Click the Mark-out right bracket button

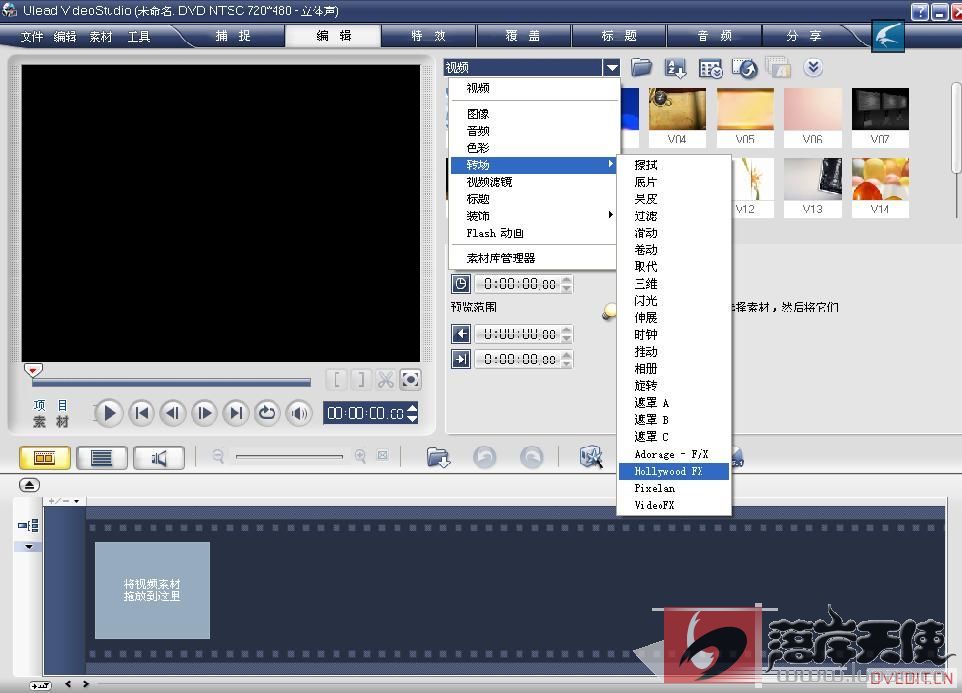(x=361, y=380)
